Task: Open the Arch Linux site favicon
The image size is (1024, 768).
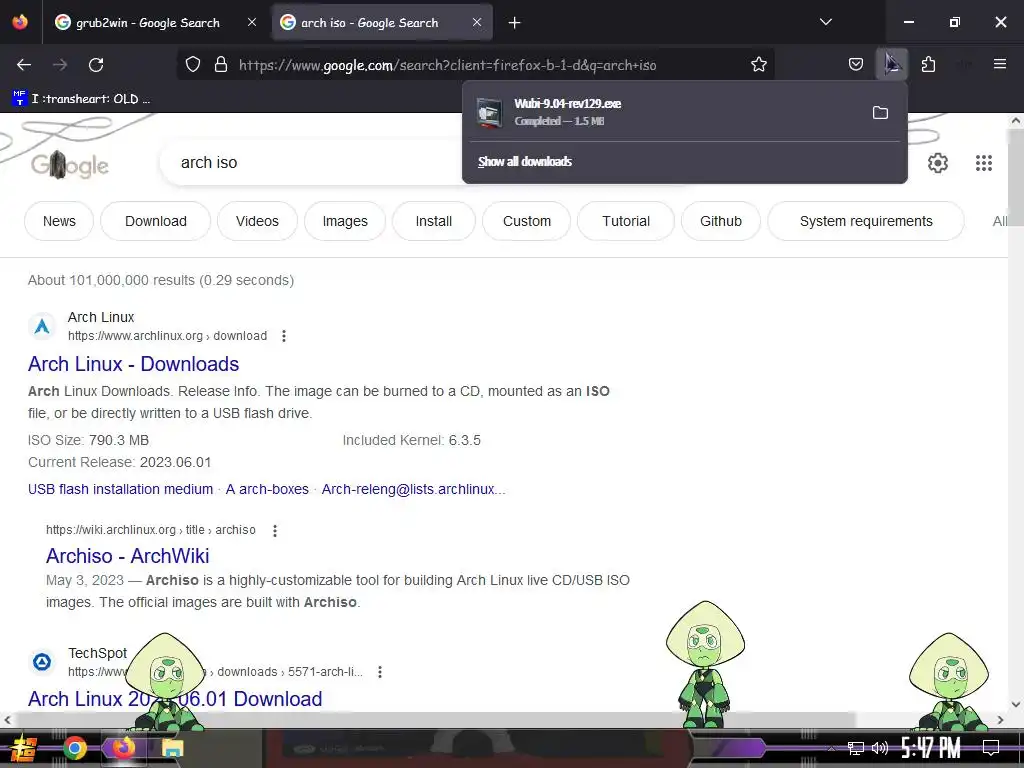Action: [x=42, y=327]
